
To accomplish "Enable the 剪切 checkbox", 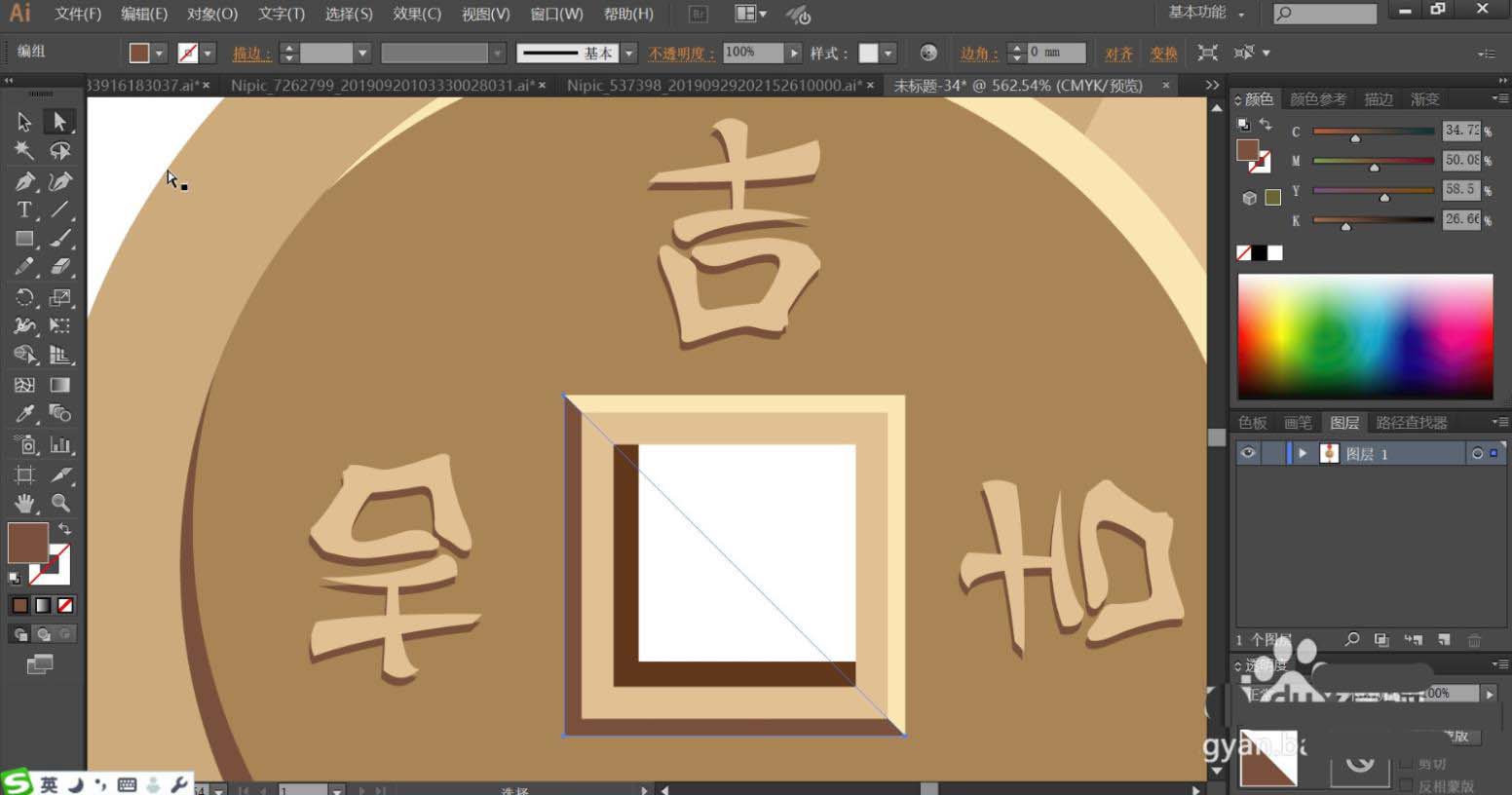I will [x=1405, y=763].
